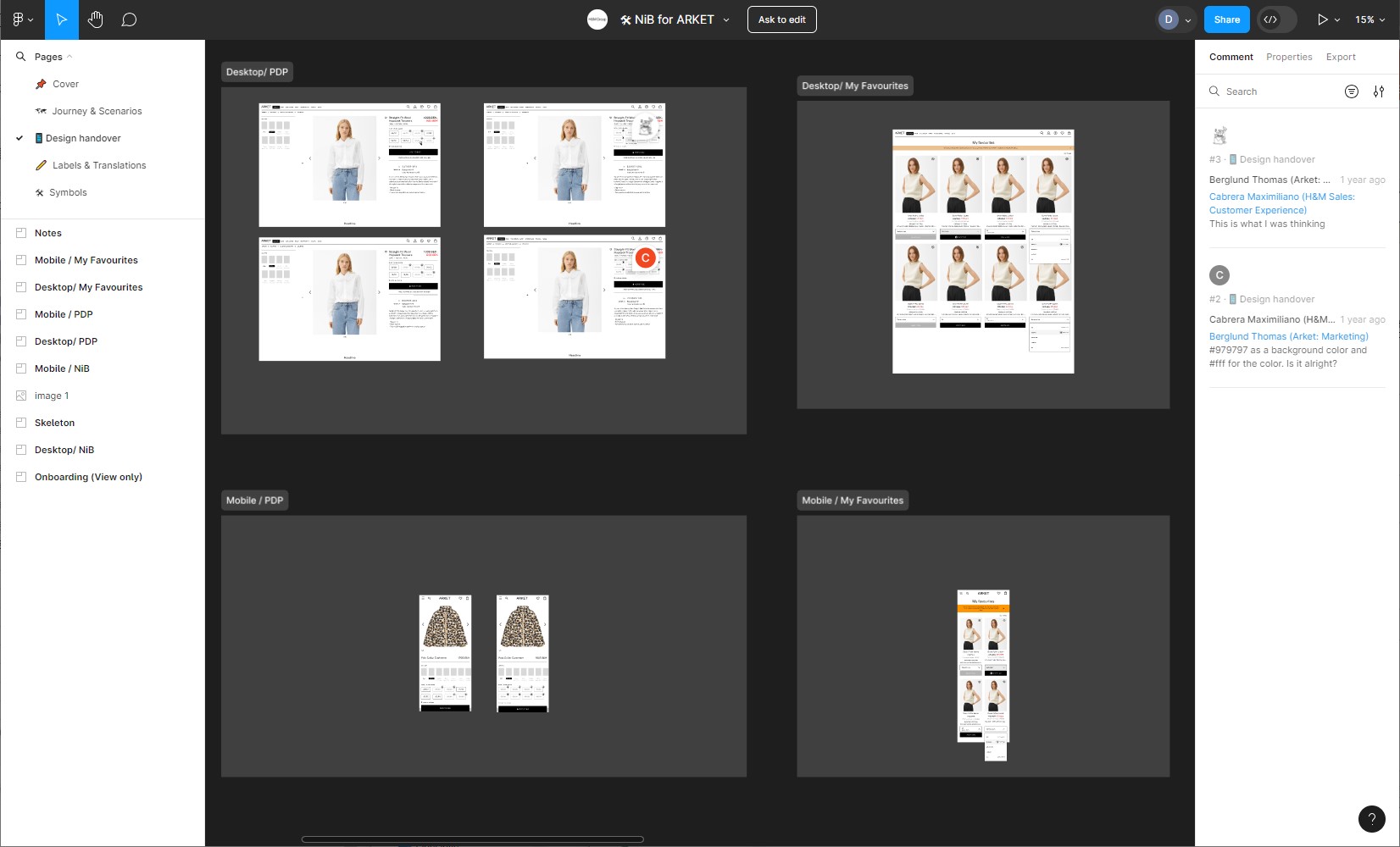The width and height of the screenshot is (1400, 847).
Task: Select the Skeleton layer
Action: click(x=54, y=423)
